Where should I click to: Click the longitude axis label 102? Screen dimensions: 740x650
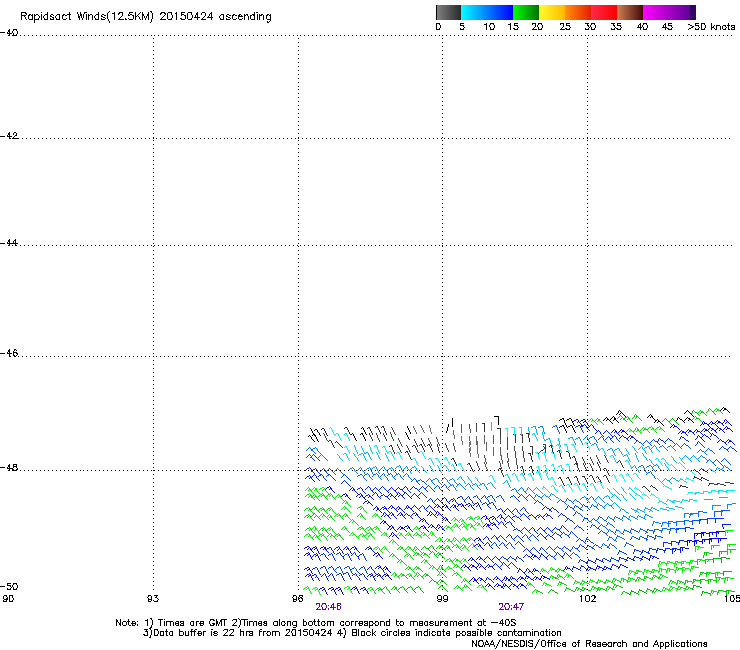588,599
